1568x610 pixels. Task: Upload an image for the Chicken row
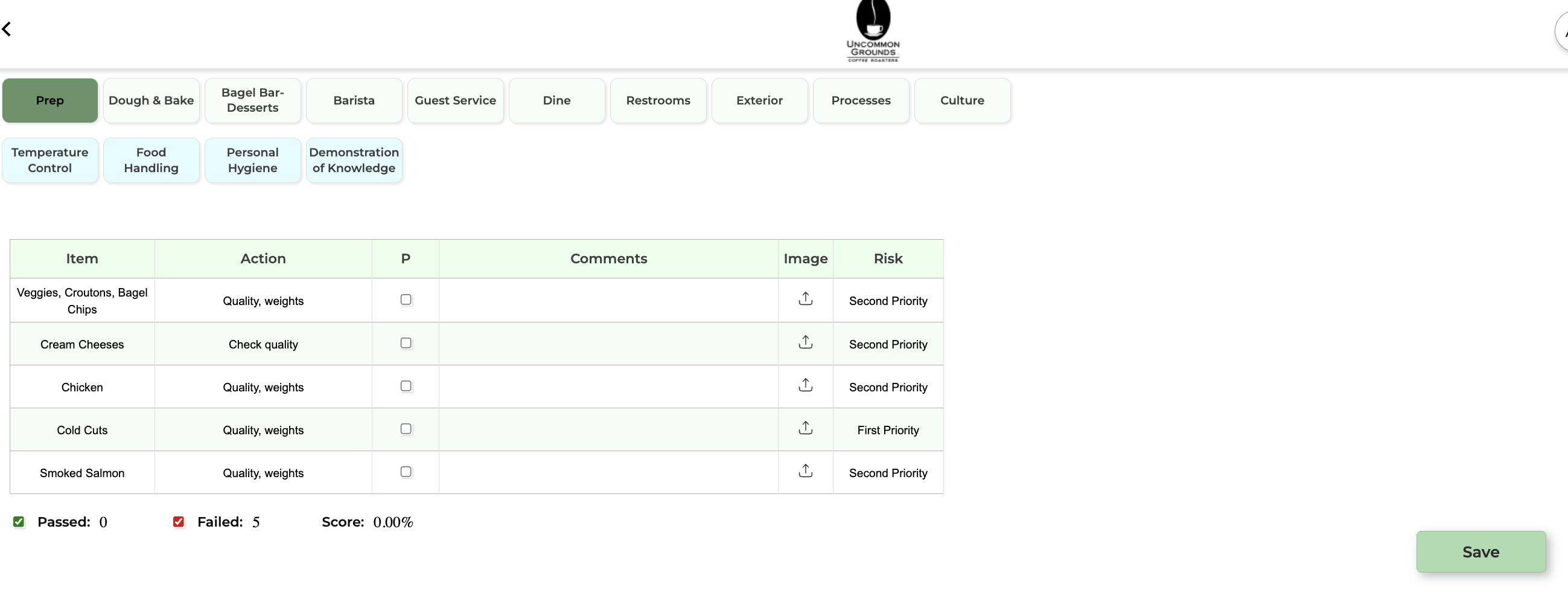[x=805, y=386]
